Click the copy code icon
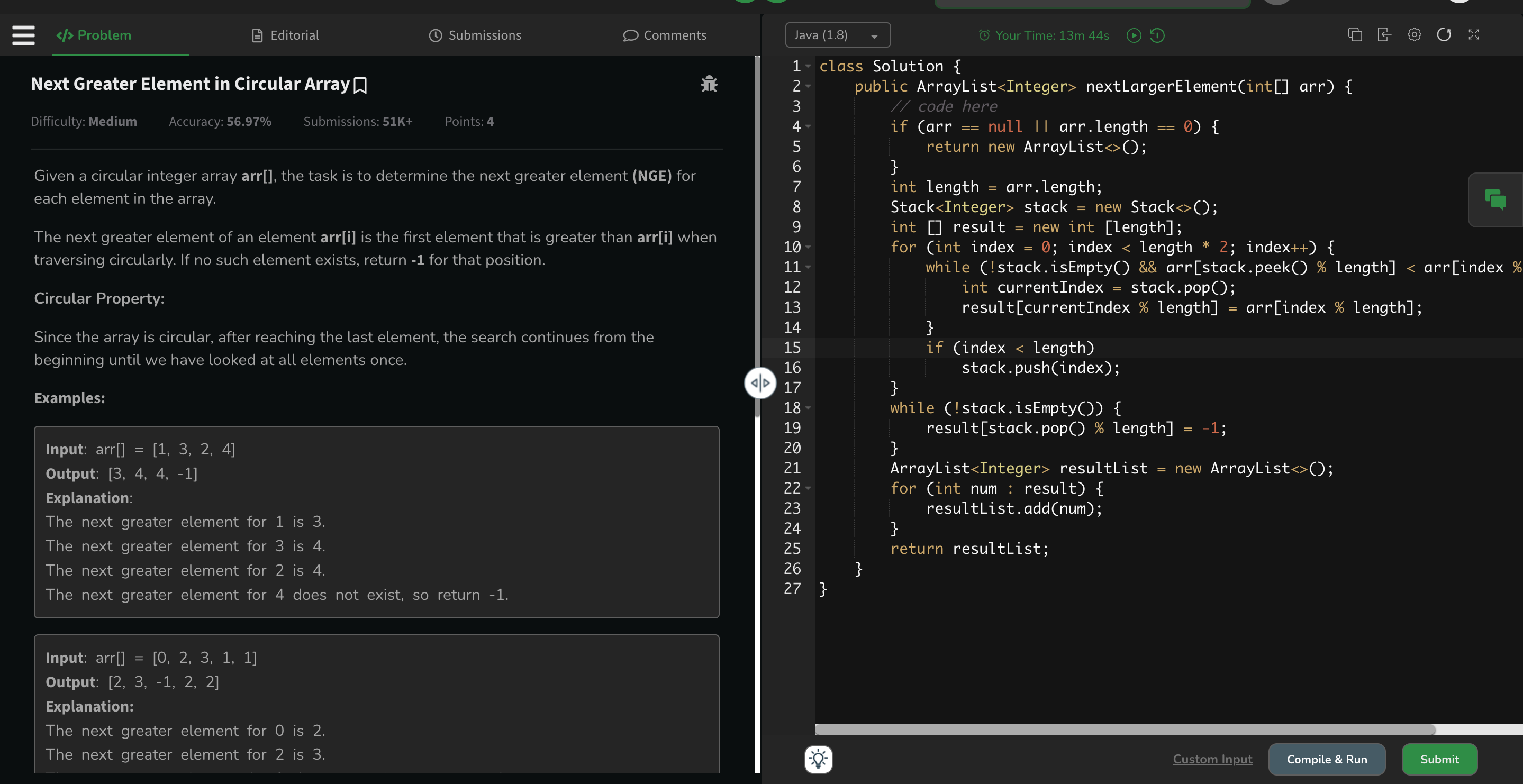Image resolution: width=1523 pixels, height=784 pixels. click(x=1355, y=35)
